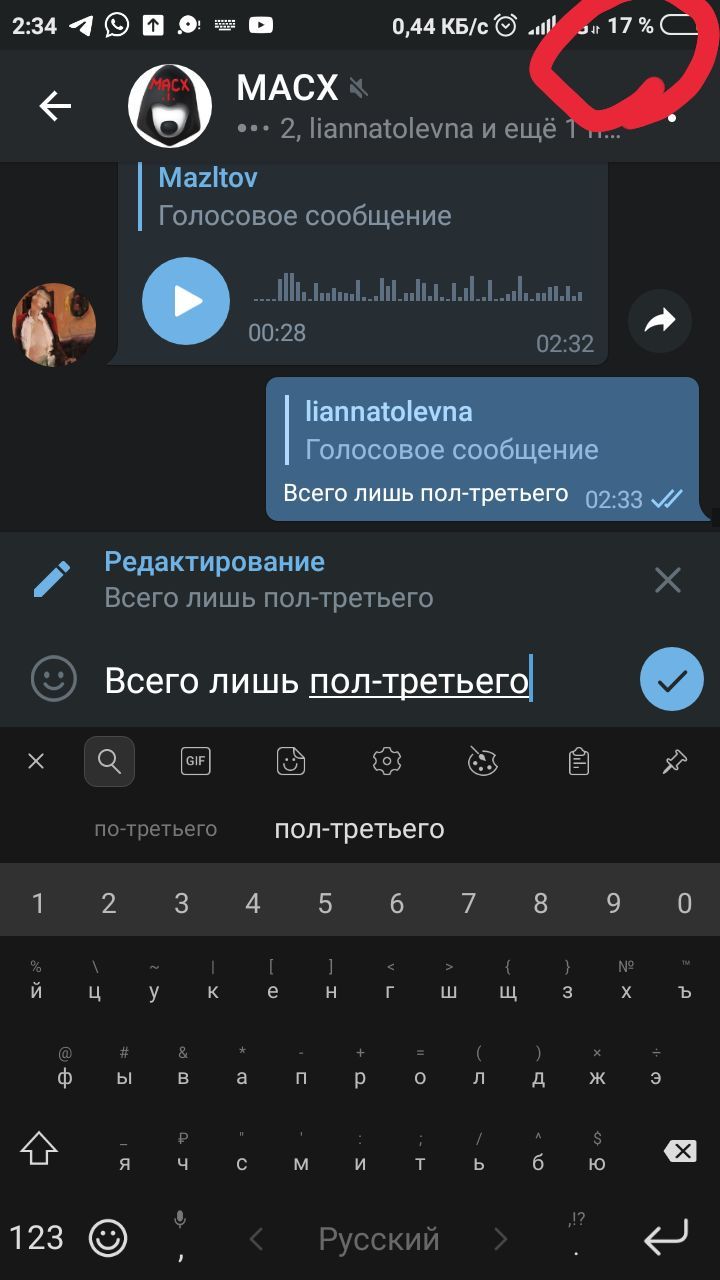Choose the suggestion "по-третьего"
The height and width of the screenshot is (1280, 720).
[155, 829]
